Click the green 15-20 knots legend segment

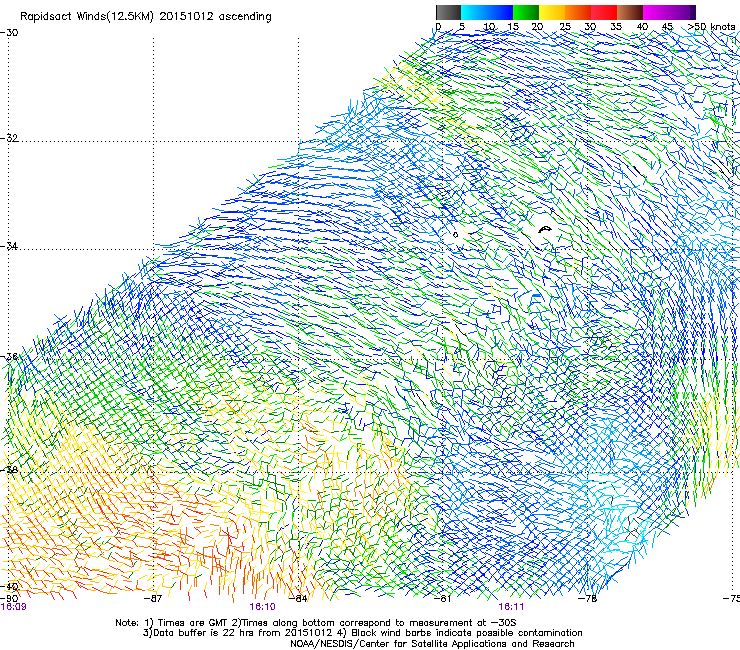point(526,12)
